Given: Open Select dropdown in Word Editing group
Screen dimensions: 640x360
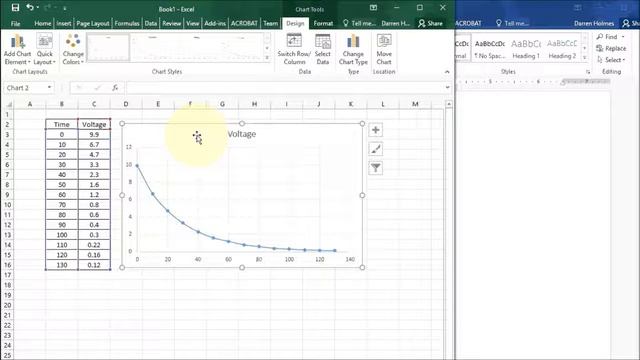Looking at the screenshot, I should point(611,60).
